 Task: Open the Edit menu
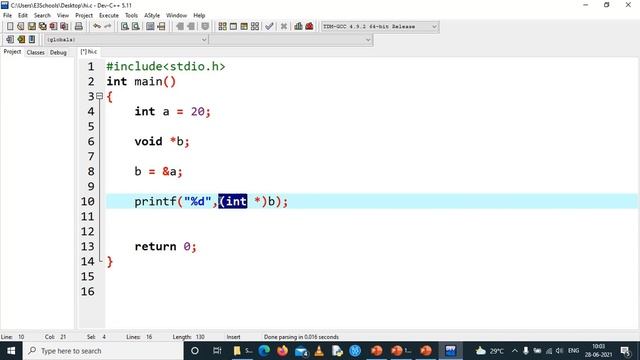click(22, 16)
